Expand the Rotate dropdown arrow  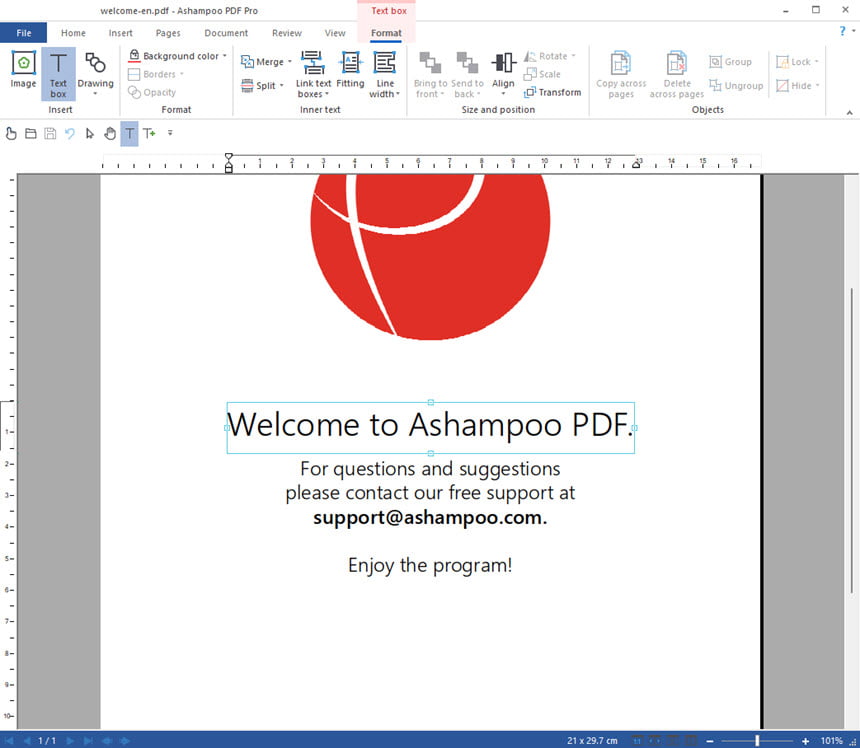click(x=574, y=55)
